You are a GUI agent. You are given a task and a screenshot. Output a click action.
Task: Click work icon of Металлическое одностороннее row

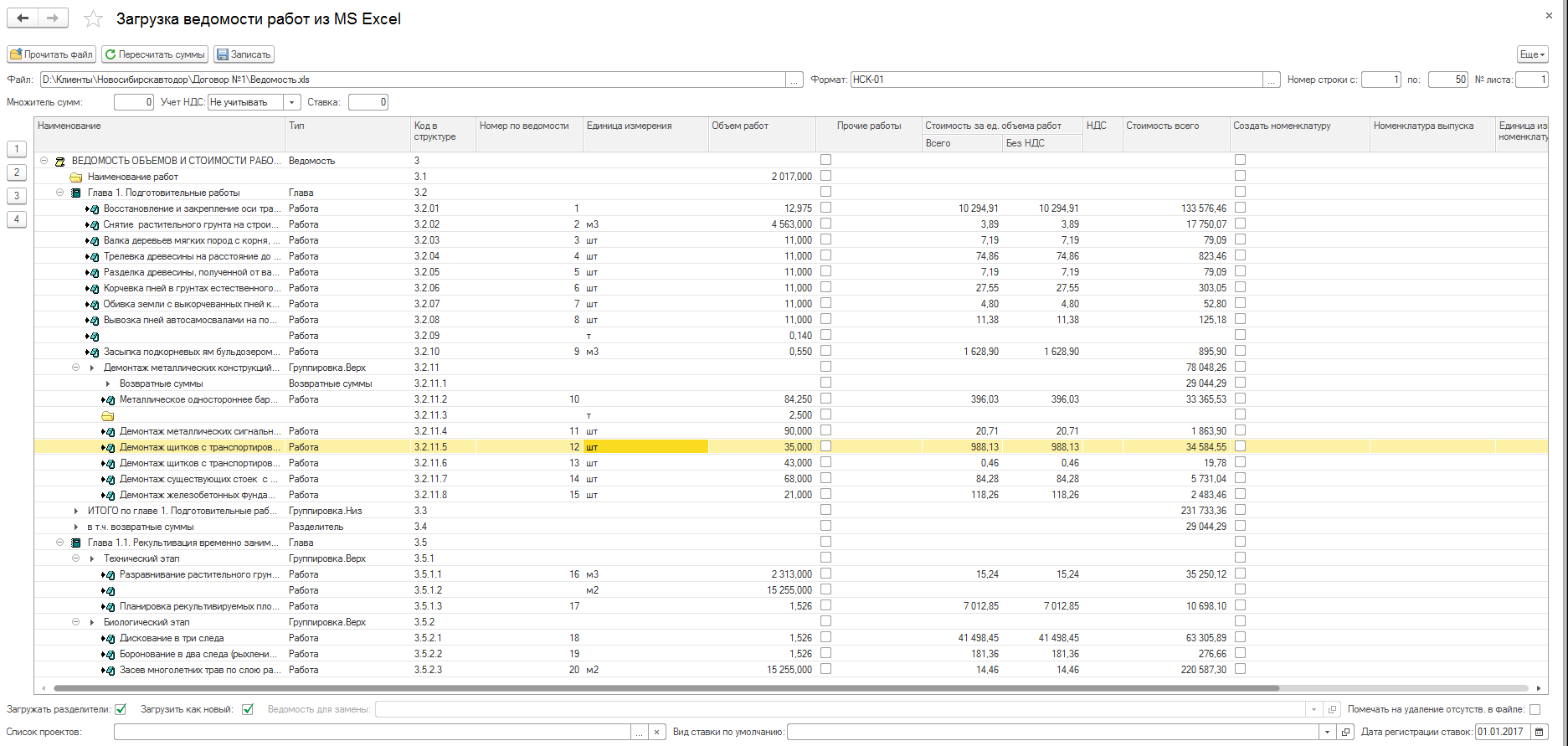(x=108, y=399)
